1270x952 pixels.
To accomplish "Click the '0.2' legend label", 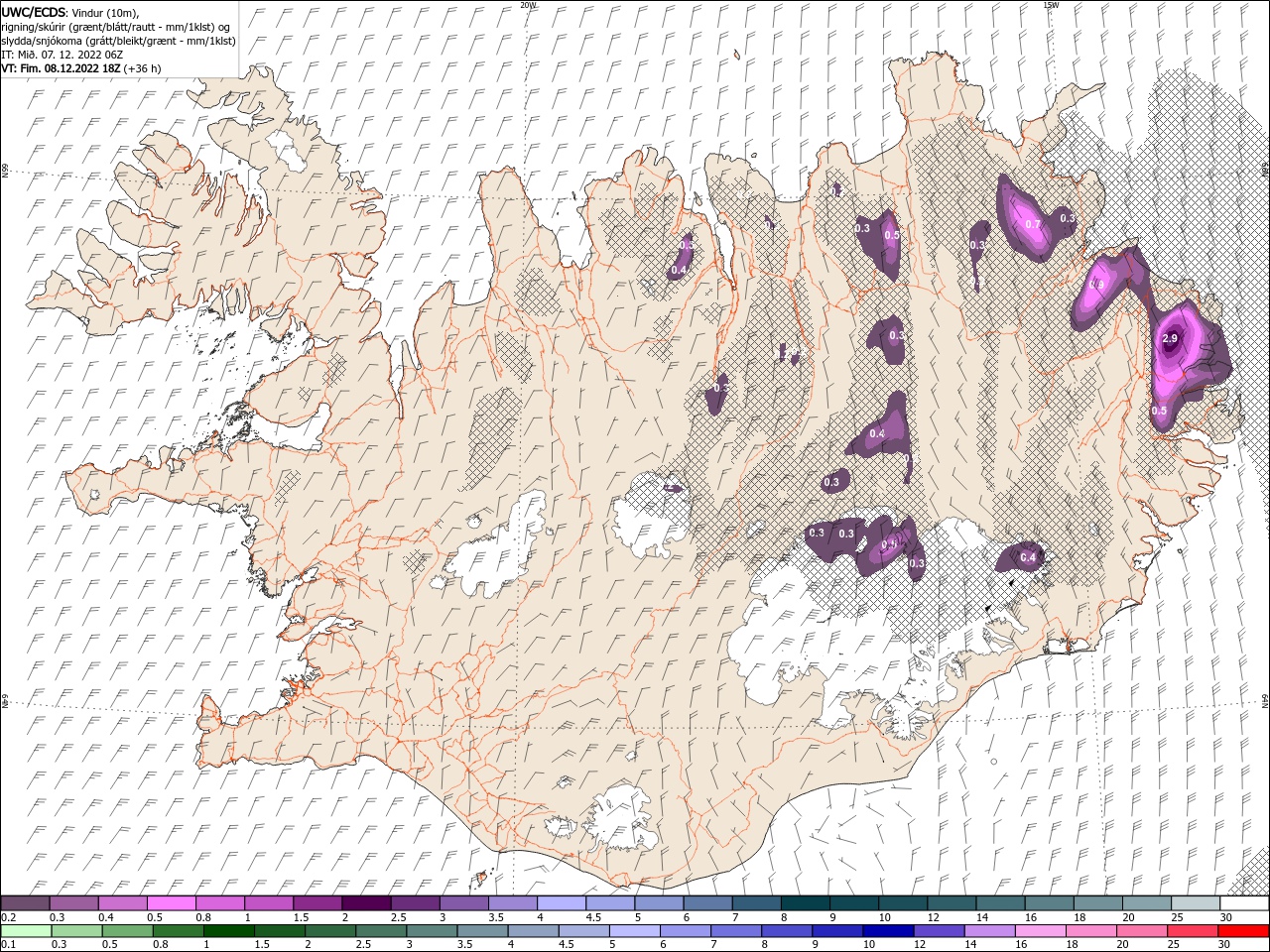I will [9, 917].
